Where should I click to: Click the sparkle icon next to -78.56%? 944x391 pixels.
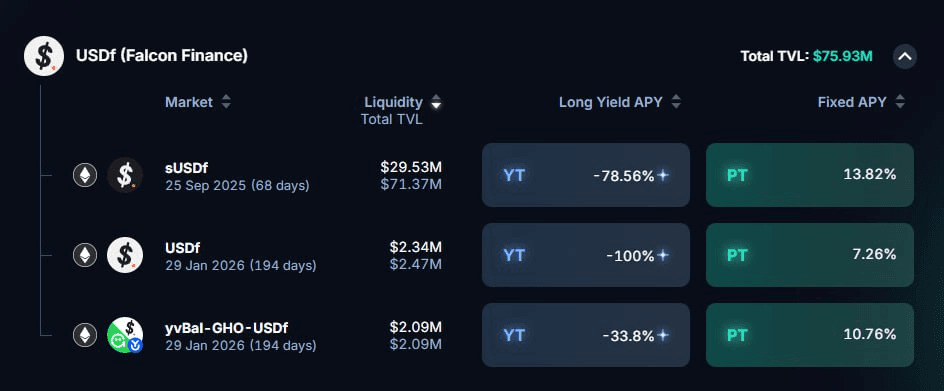663,175
